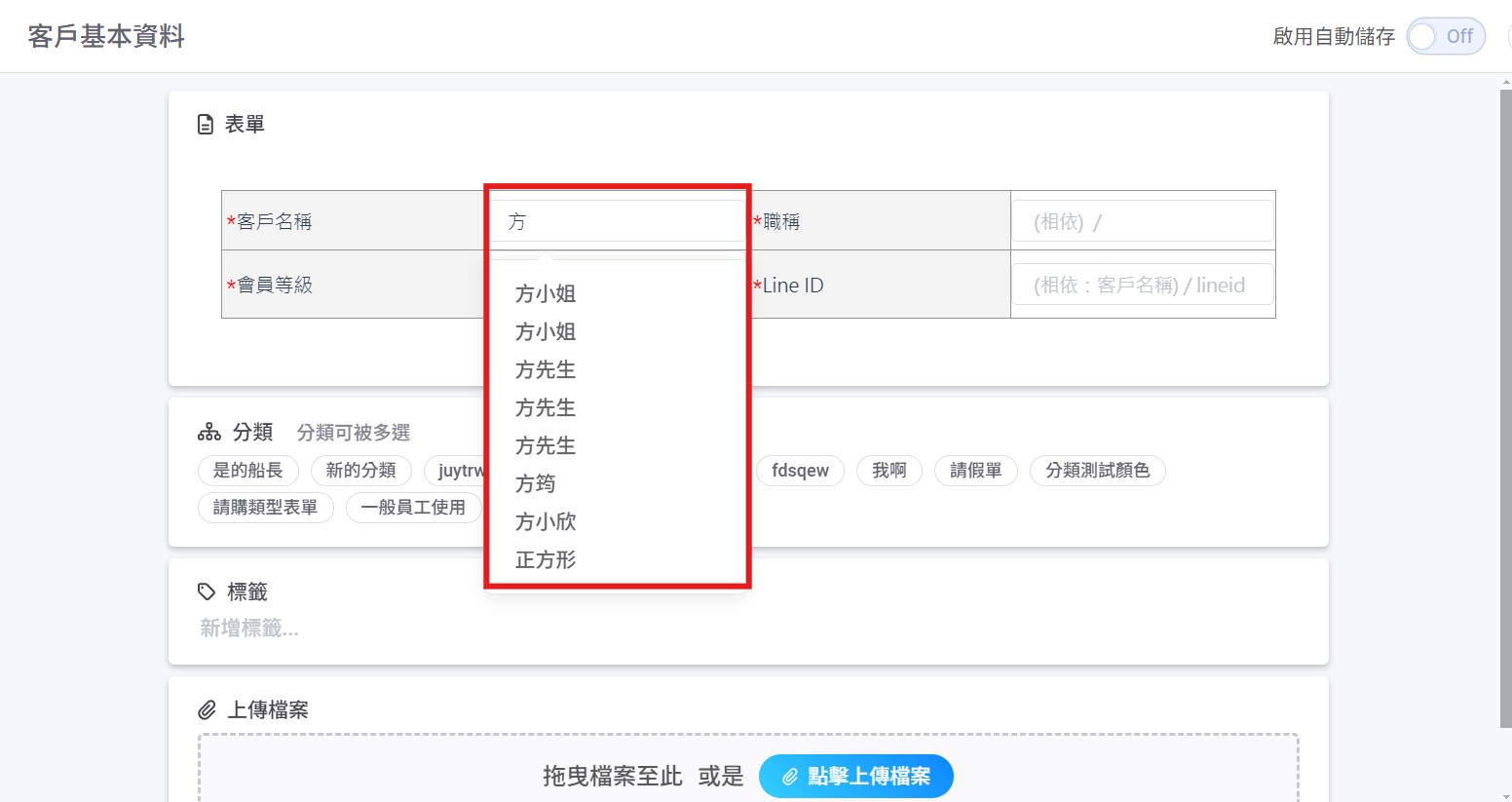Image resolution: width=1512 pixels, height=802 pixels.
Task: Click the 客戶名稱 field containing 方
Action: click(616, 221)
